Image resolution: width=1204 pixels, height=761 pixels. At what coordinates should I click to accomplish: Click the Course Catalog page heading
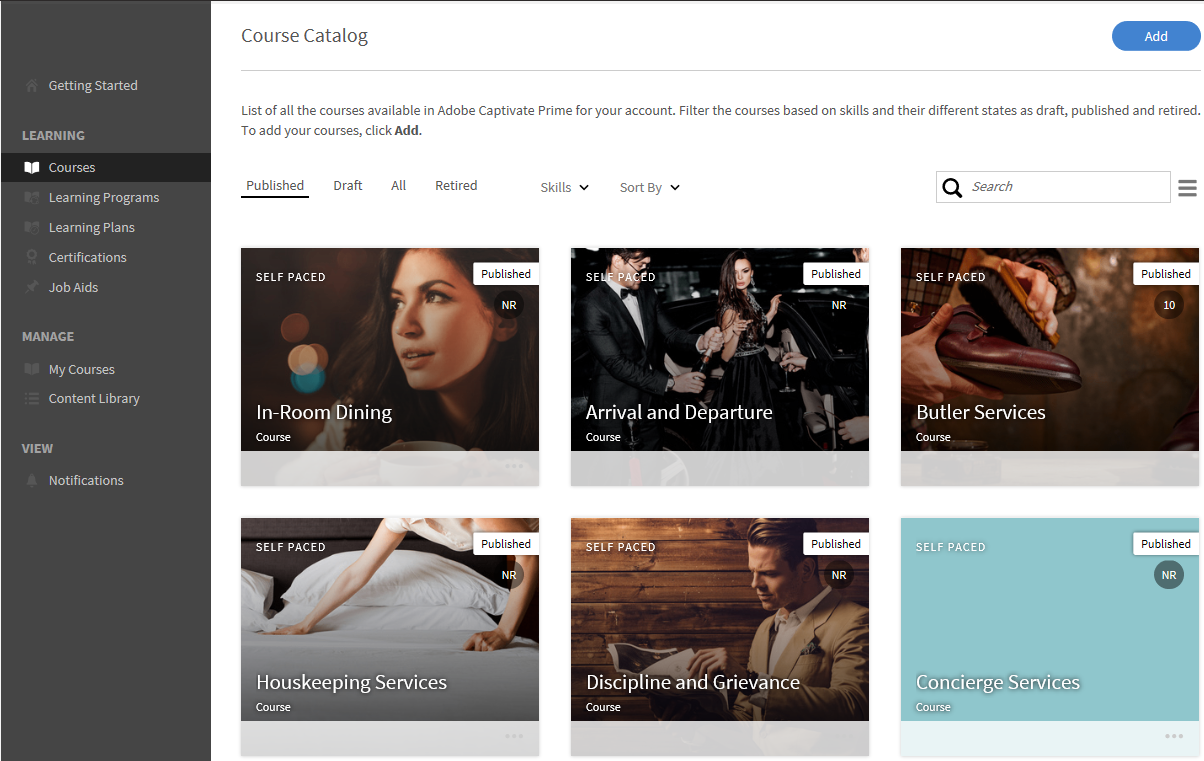[x=304, y=36]
